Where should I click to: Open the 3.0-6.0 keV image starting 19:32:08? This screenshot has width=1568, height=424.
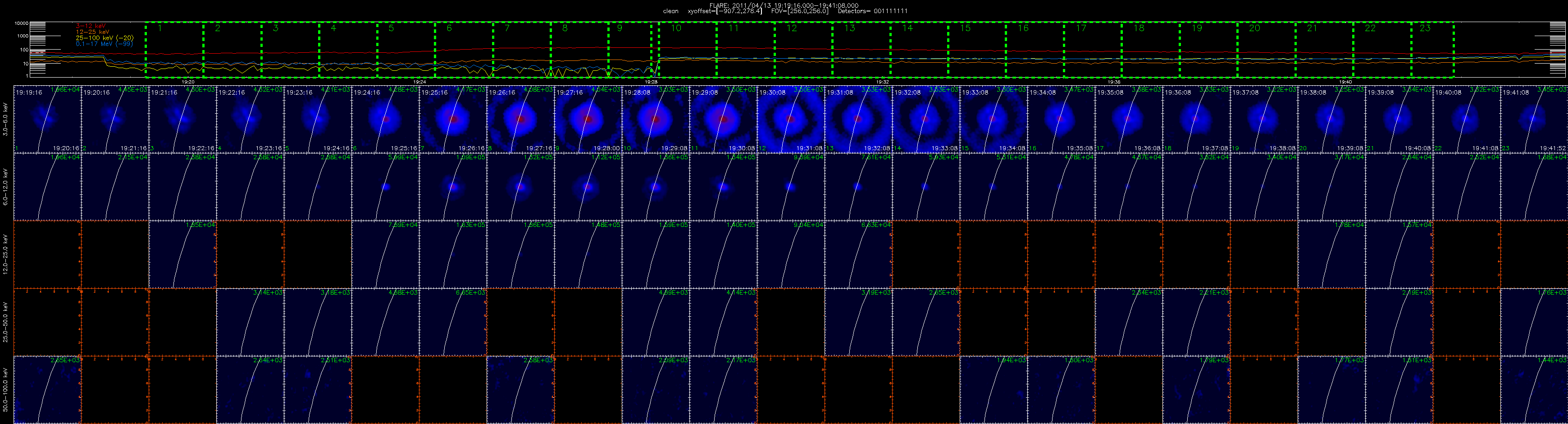coord(926,119)
